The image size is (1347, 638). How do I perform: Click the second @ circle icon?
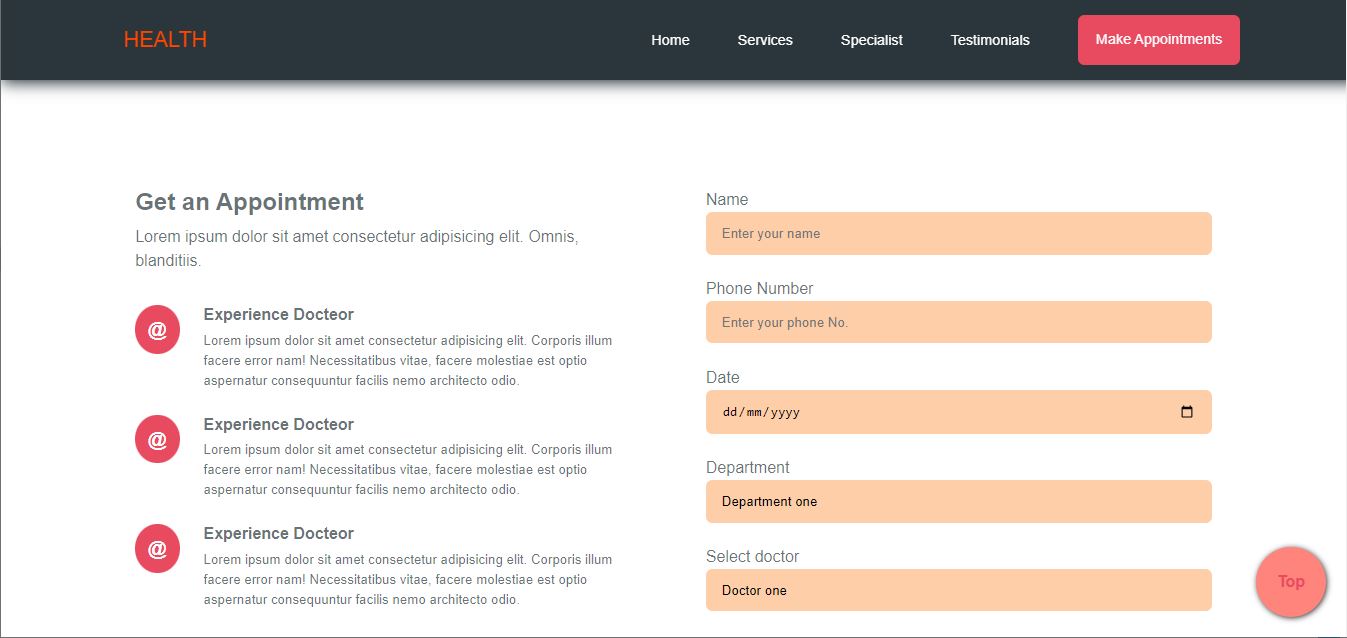pos(157,440)
